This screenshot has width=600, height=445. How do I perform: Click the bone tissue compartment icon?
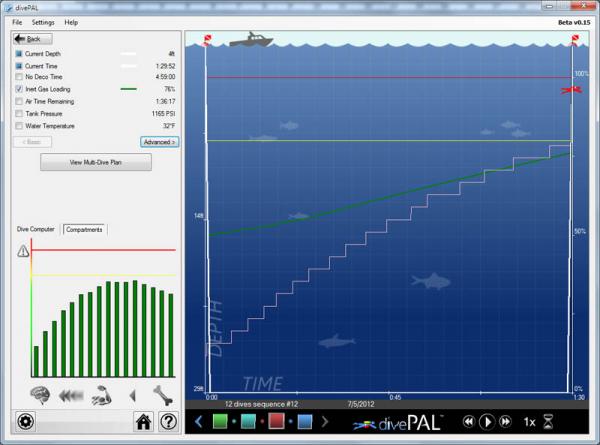pyautogui.click(x=163, y=393)
